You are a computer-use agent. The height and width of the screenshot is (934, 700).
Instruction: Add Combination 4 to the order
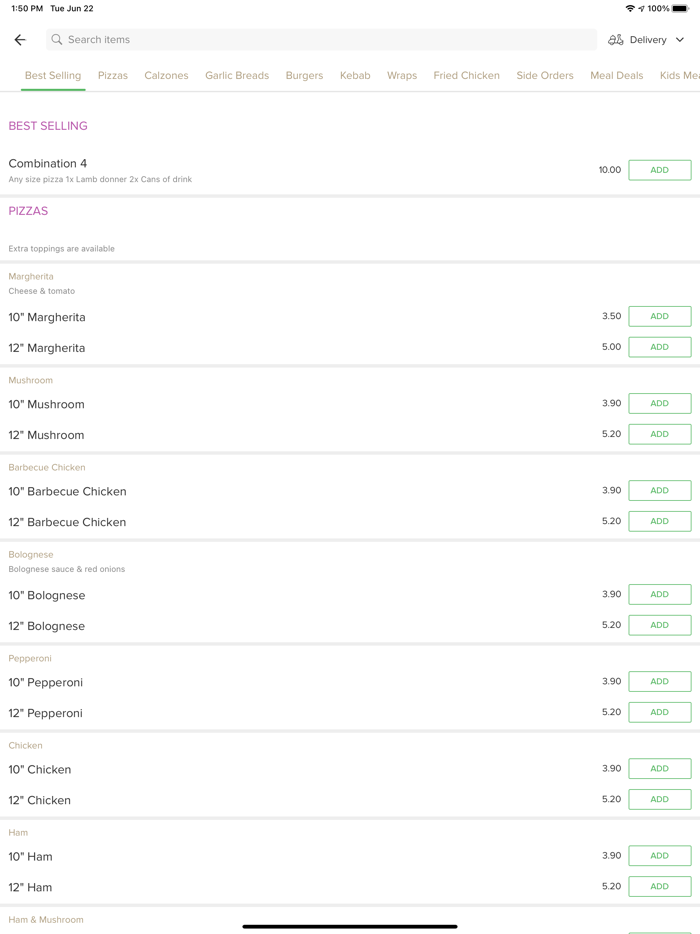[x=659, y=170]
